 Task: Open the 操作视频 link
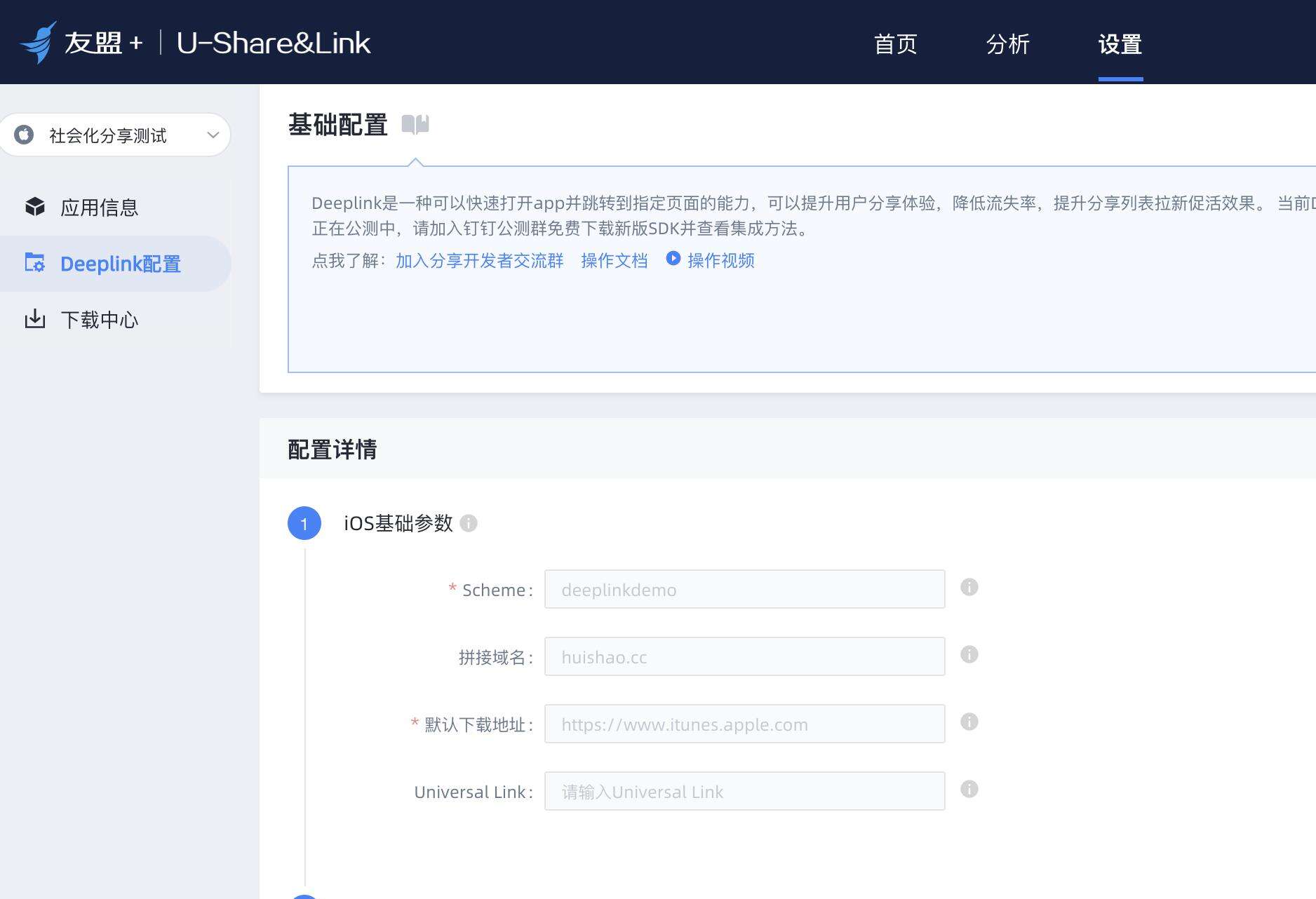coord(721,261)
